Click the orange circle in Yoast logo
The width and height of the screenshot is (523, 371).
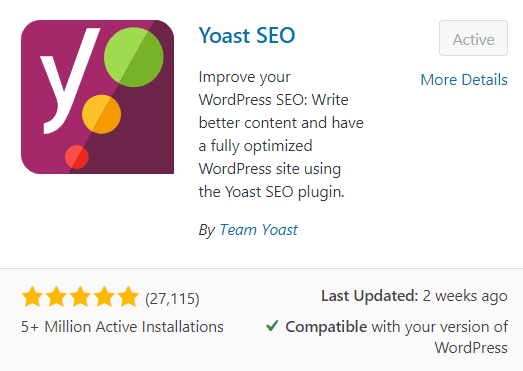coord(101,114)
